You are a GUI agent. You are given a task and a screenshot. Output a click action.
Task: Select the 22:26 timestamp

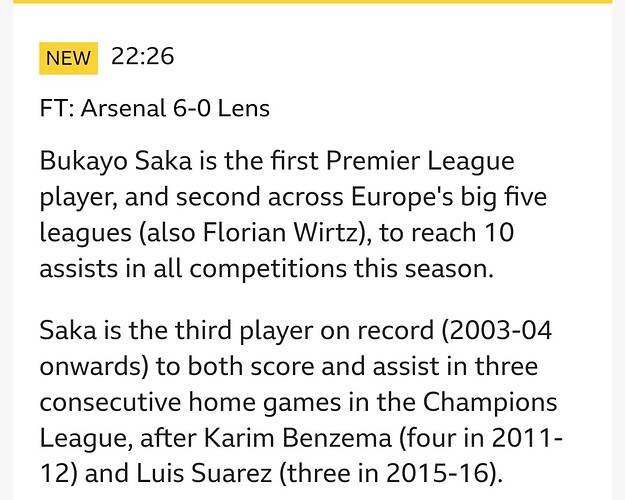(x=142, y=56)
